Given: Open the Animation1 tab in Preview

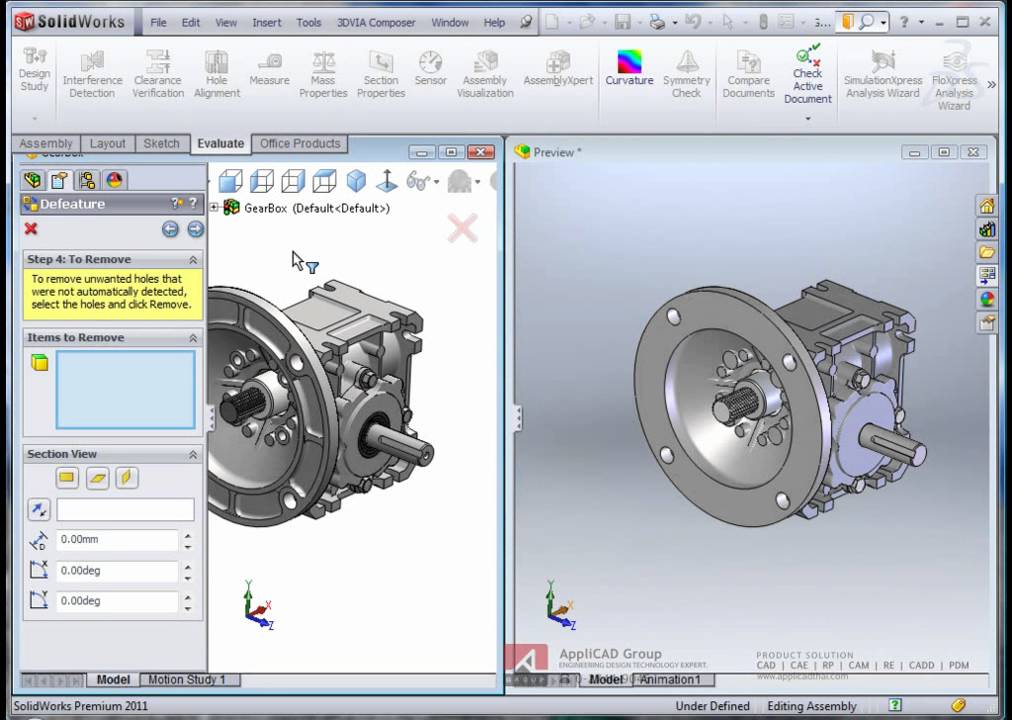Looking at the screenshot, I should (670, 679).
